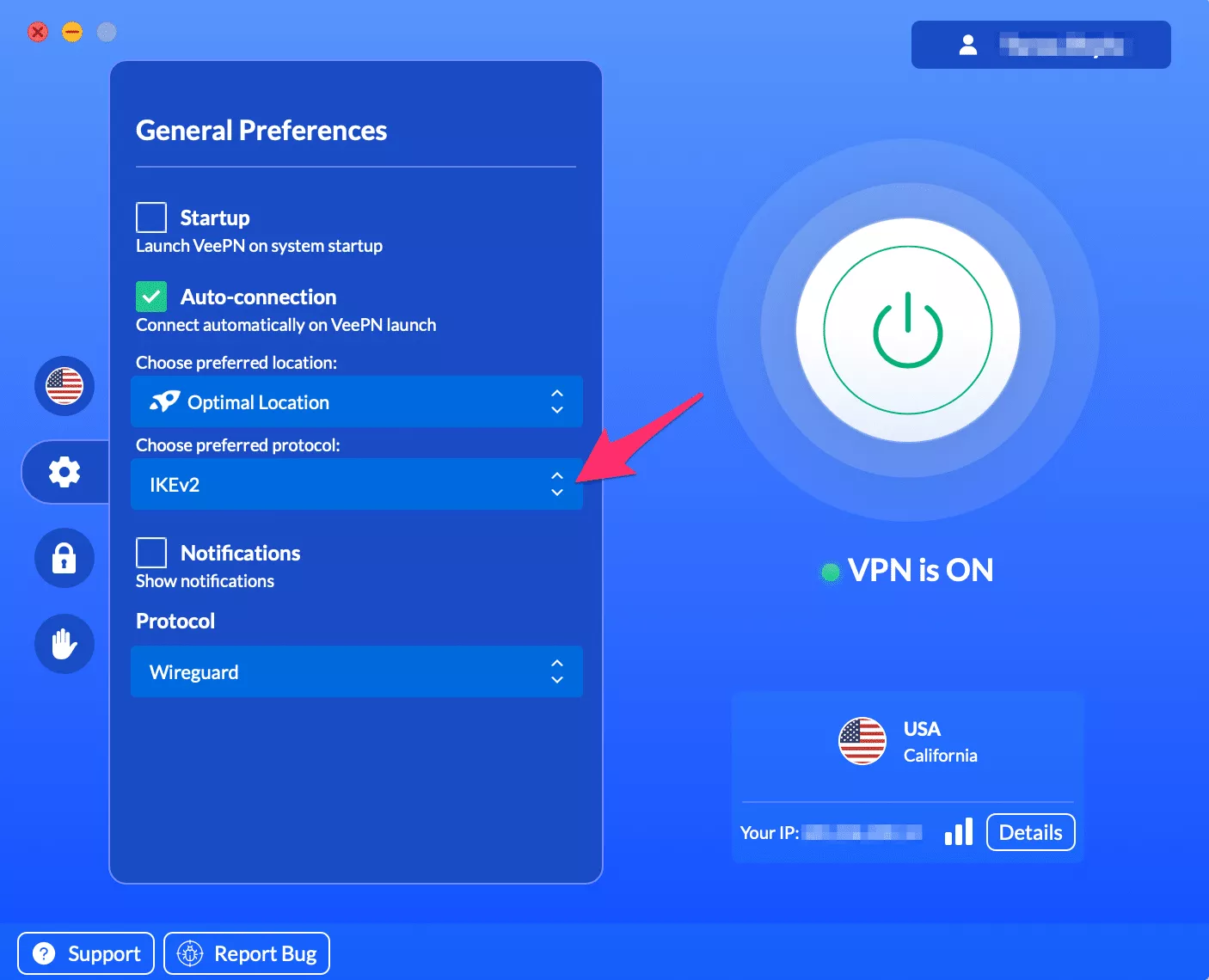
Task: Click the "General Preferences" heading
Action: tap(261, 131)
